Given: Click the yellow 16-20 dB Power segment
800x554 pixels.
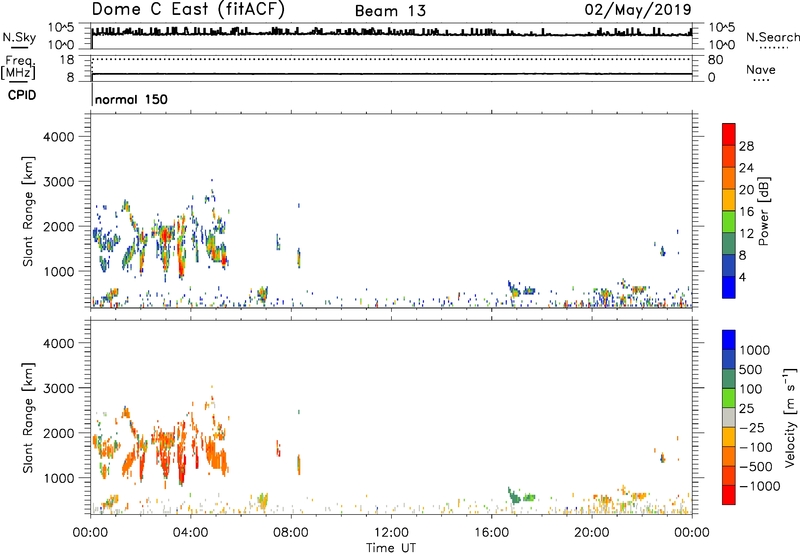Looking at the screenshot, I should [x=729, y=200].
